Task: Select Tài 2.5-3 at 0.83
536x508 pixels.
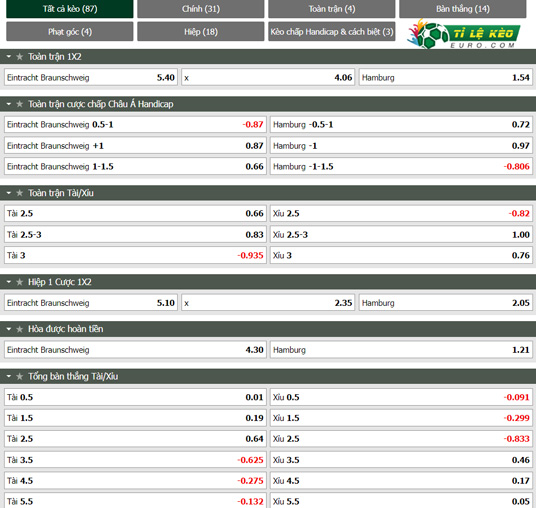Action: (135, 235)
